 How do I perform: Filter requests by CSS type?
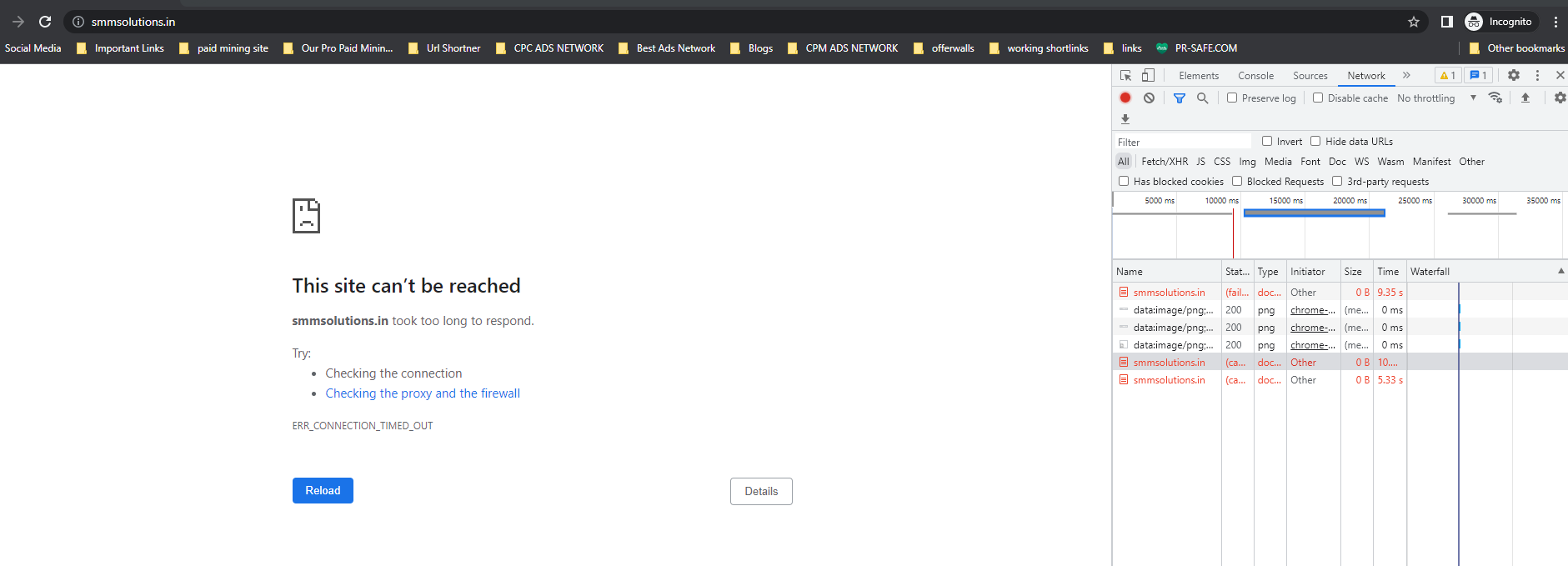coord(1222,162)
